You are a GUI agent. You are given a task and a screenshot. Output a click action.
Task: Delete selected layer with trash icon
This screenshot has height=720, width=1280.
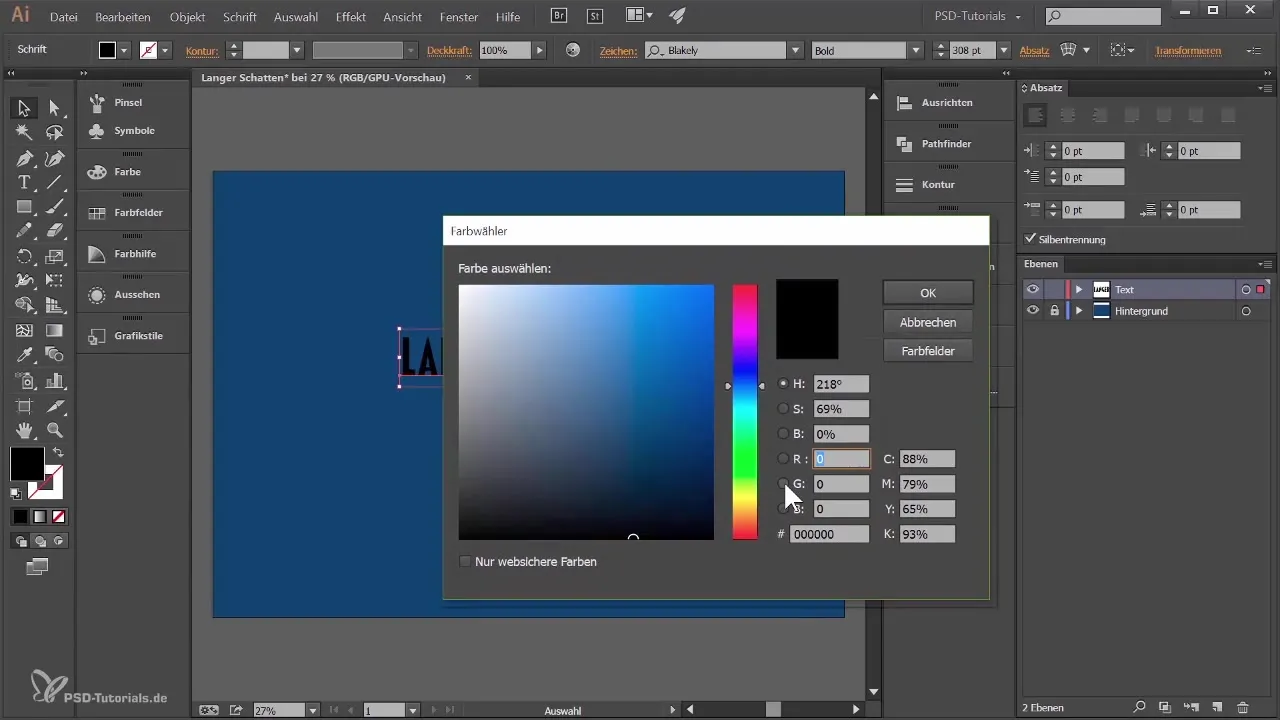(x=1242, y=707)
